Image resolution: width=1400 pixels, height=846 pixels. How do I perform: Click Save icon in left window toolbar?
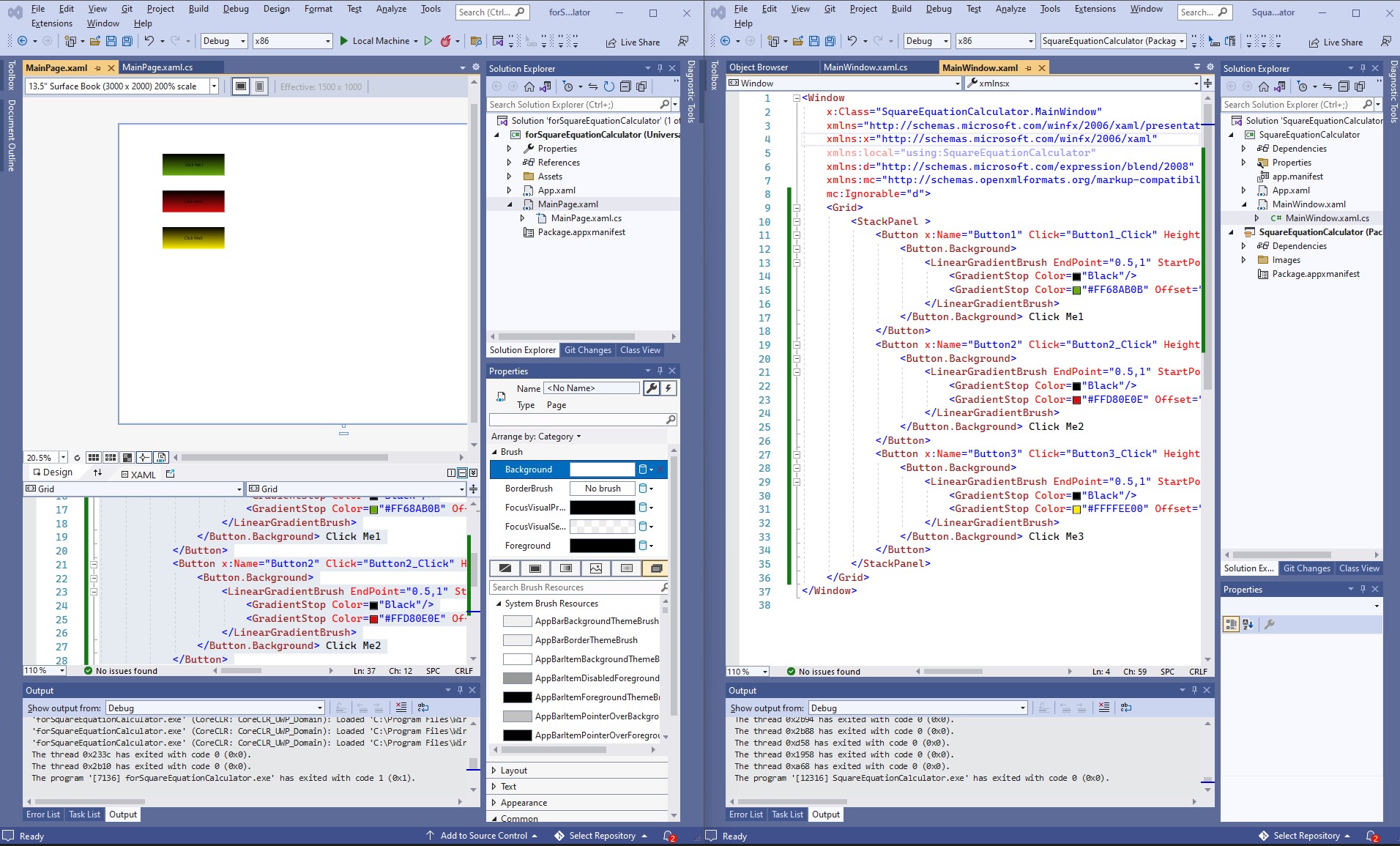(x=111, y=41)
